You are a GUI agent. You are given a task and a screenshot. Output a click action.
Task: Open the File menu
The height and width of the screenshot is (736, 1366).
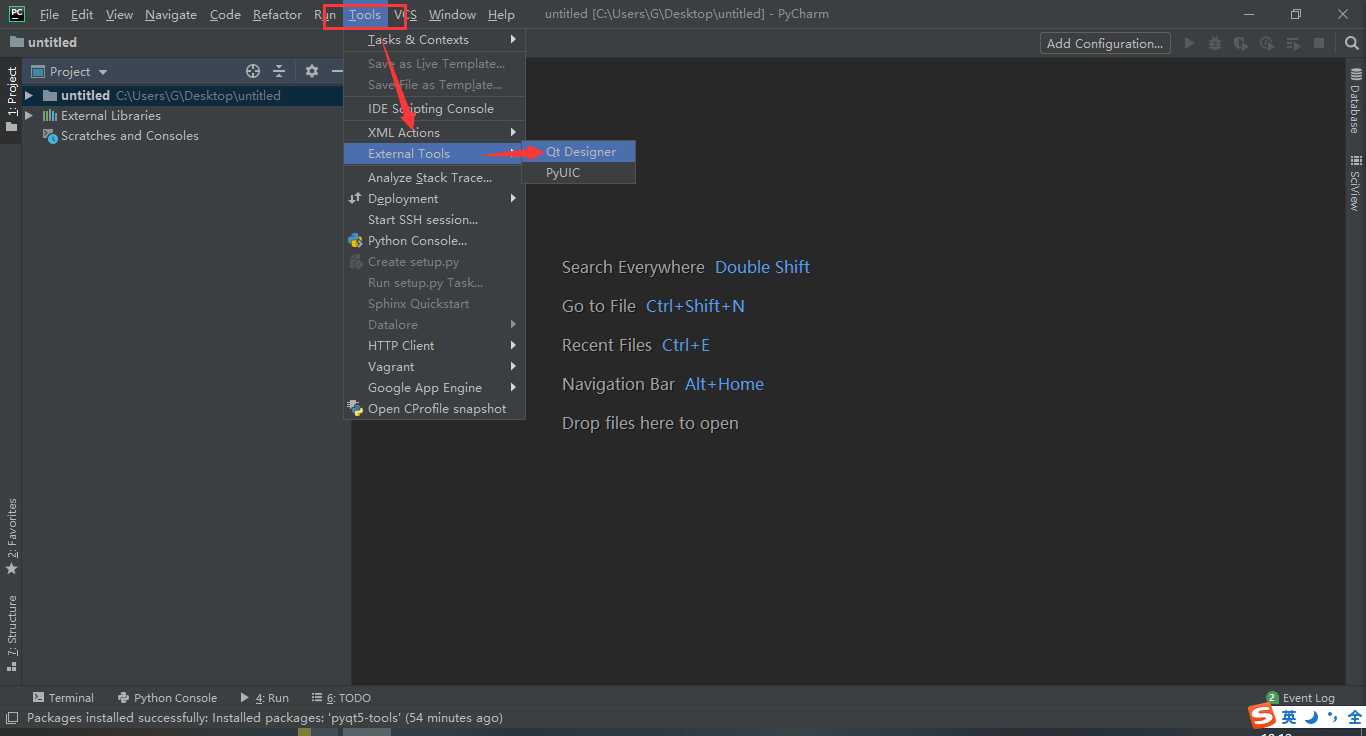coord(49,15)
